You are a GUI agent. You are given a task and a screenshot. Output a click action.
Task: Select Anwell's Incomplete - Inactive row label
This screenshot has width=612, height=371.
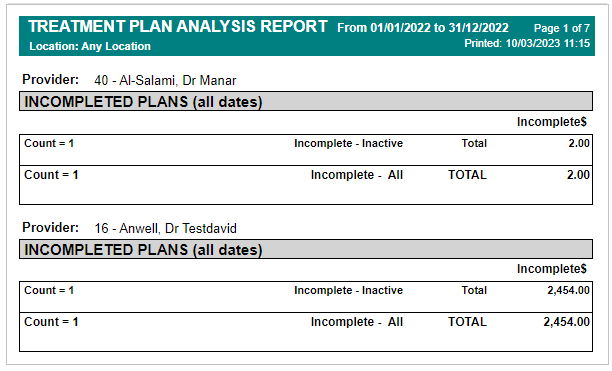click(x=348, y=290)
